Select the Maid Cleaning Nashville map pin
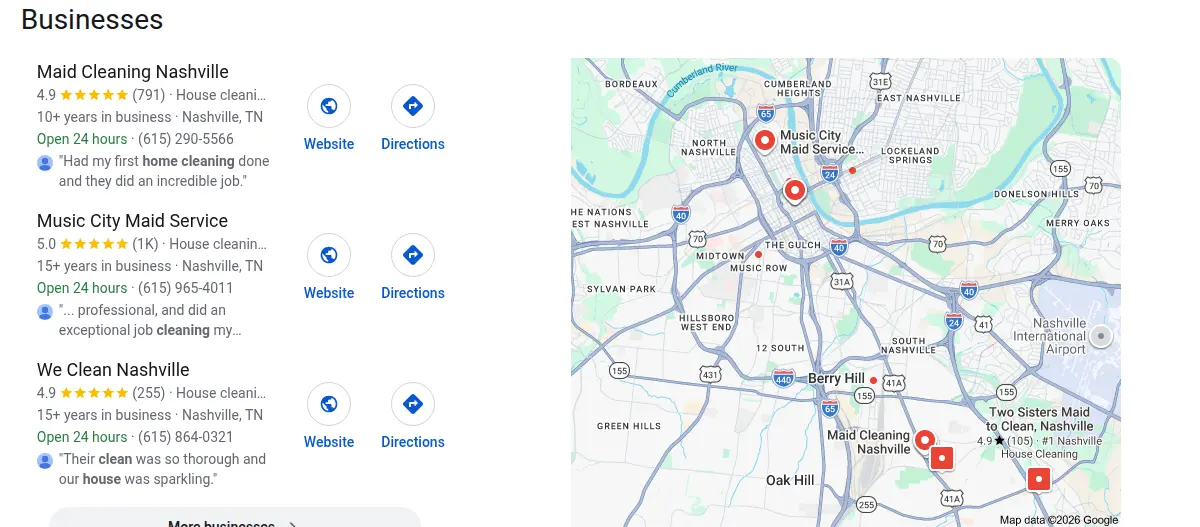The height and width of the screenshot is (527, 1200). click(x=924, y=440)
